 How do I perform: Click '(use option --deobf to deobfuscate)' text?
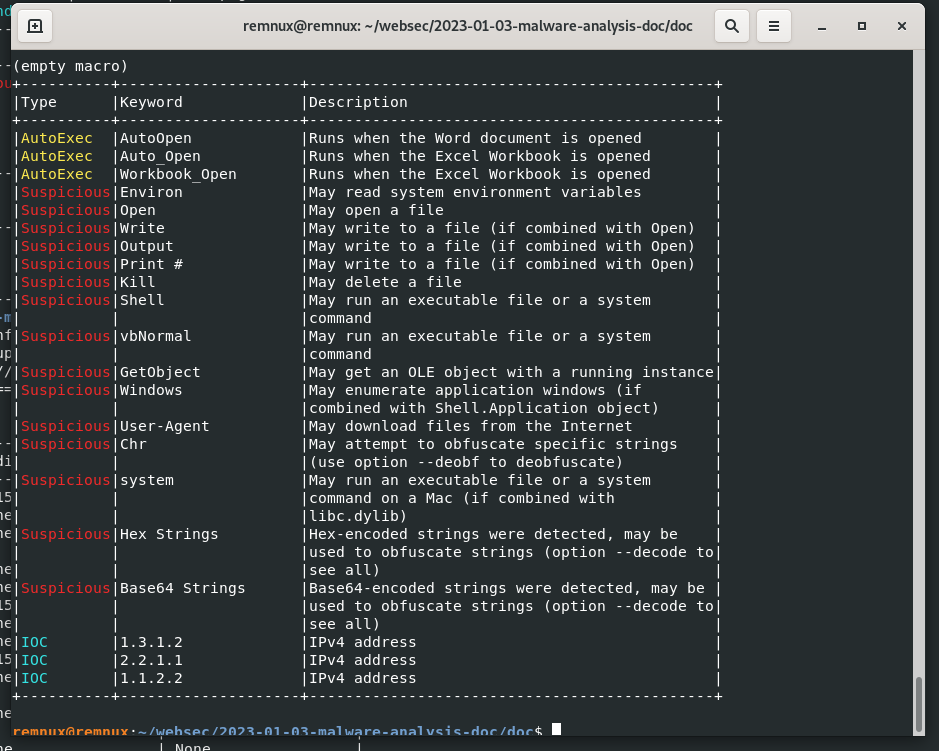466,462
